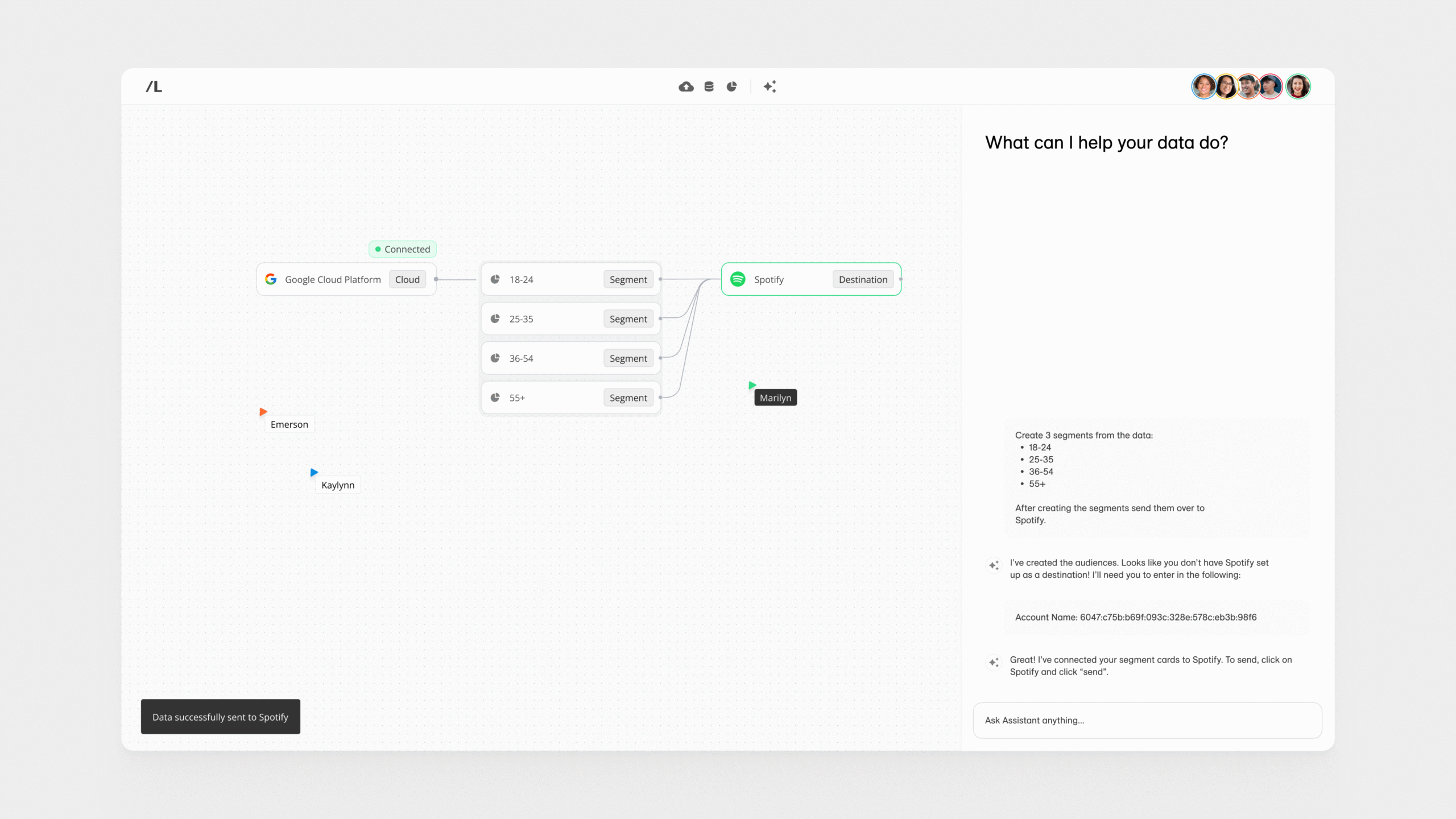The image size is (1456, 819).
Task: Click the Connected status badge
Action: (x=403, y=249)
